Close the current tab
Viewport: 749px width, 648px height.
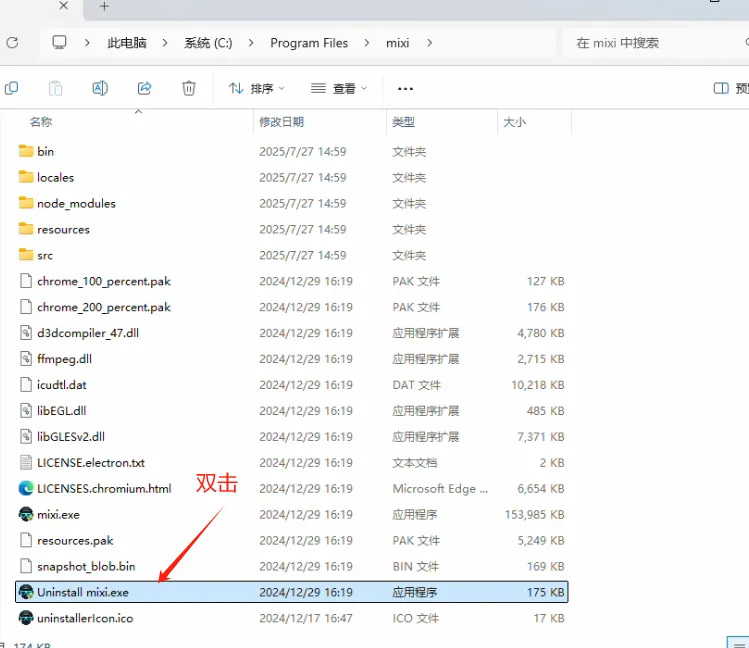64,6
